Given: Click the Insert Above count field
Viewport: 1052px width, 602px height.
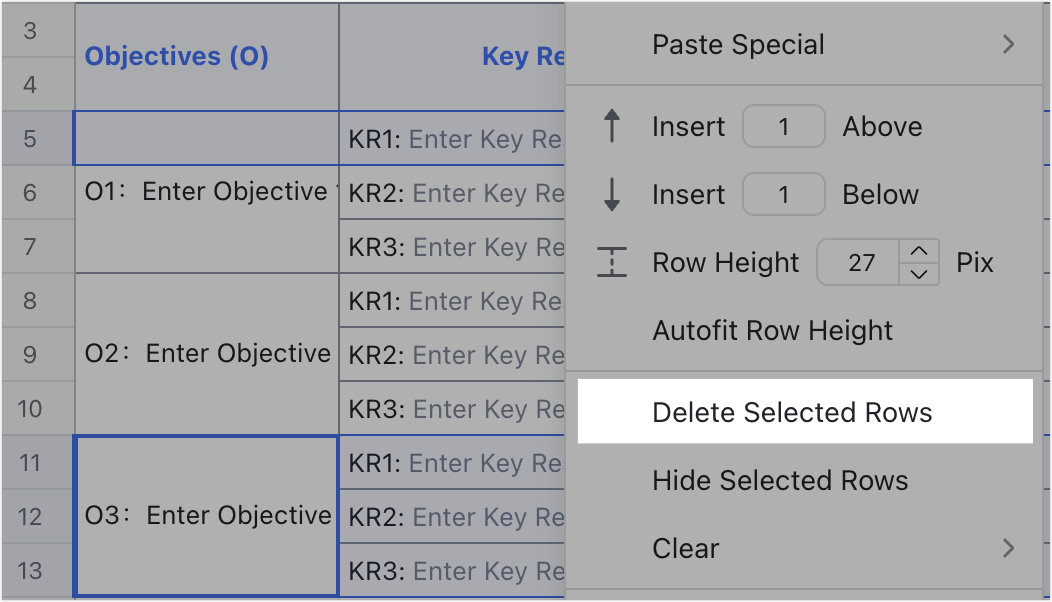Looking at the screenshot, I should click(x=783, y=126).
